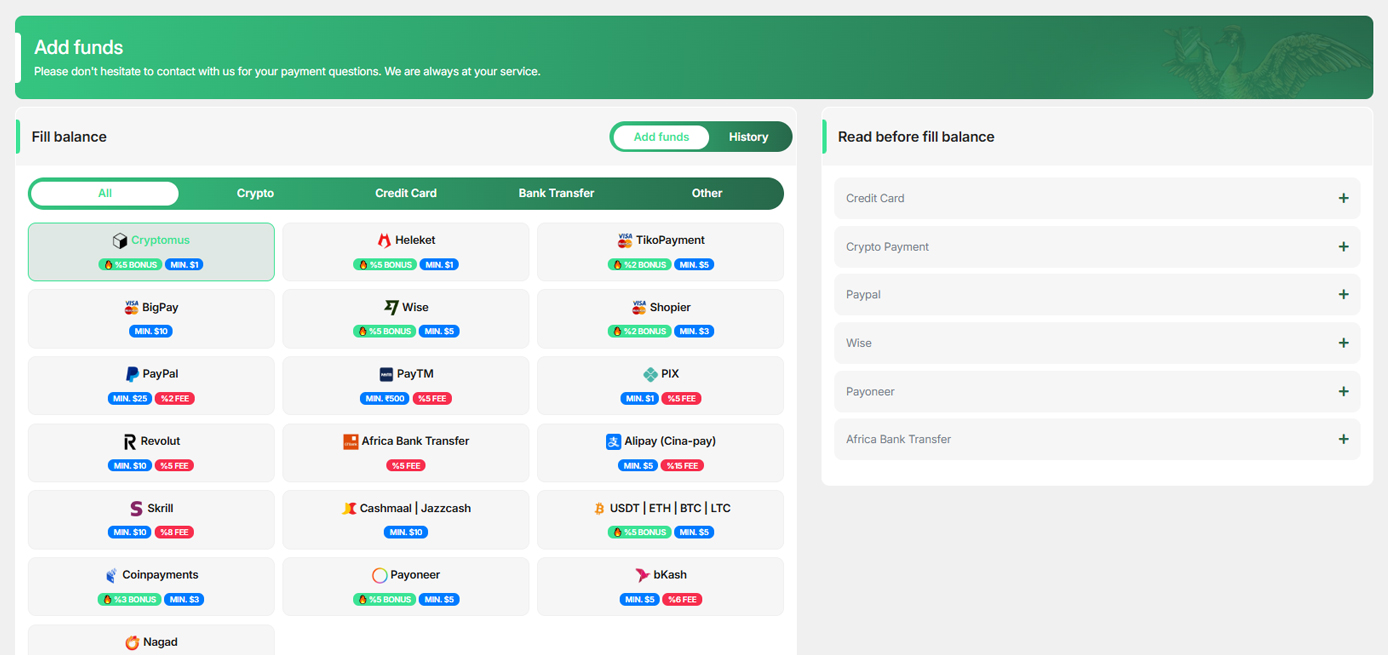Expand the Paypal info section
The width and height of the screenshot is (1388, 655).
point(1097,294)
